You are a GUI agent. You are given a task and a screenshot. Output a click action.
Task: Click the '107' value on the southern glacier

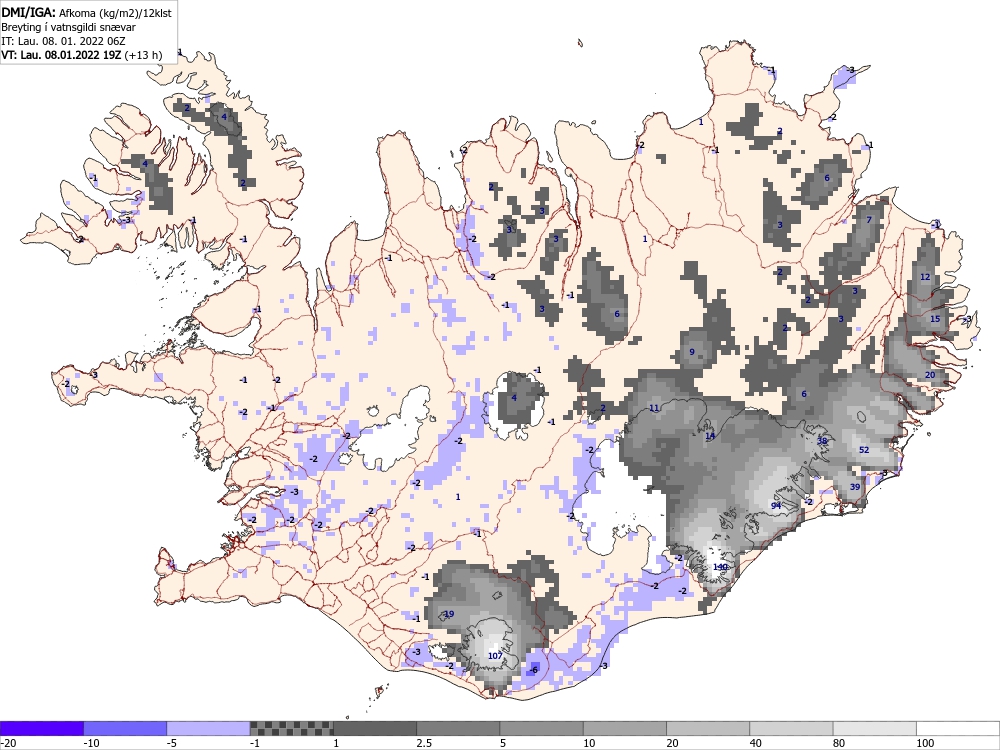click(495, 656)
